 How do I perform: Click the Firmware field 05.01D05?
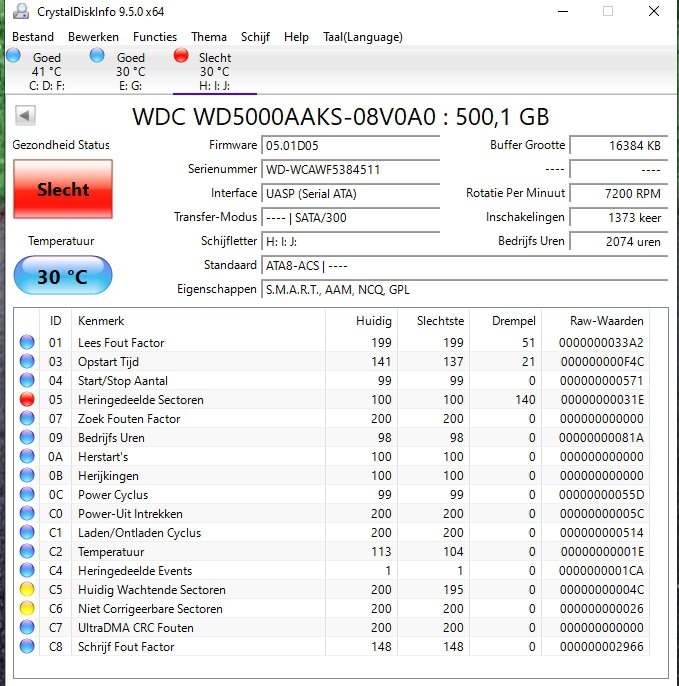tap(350, 145)
